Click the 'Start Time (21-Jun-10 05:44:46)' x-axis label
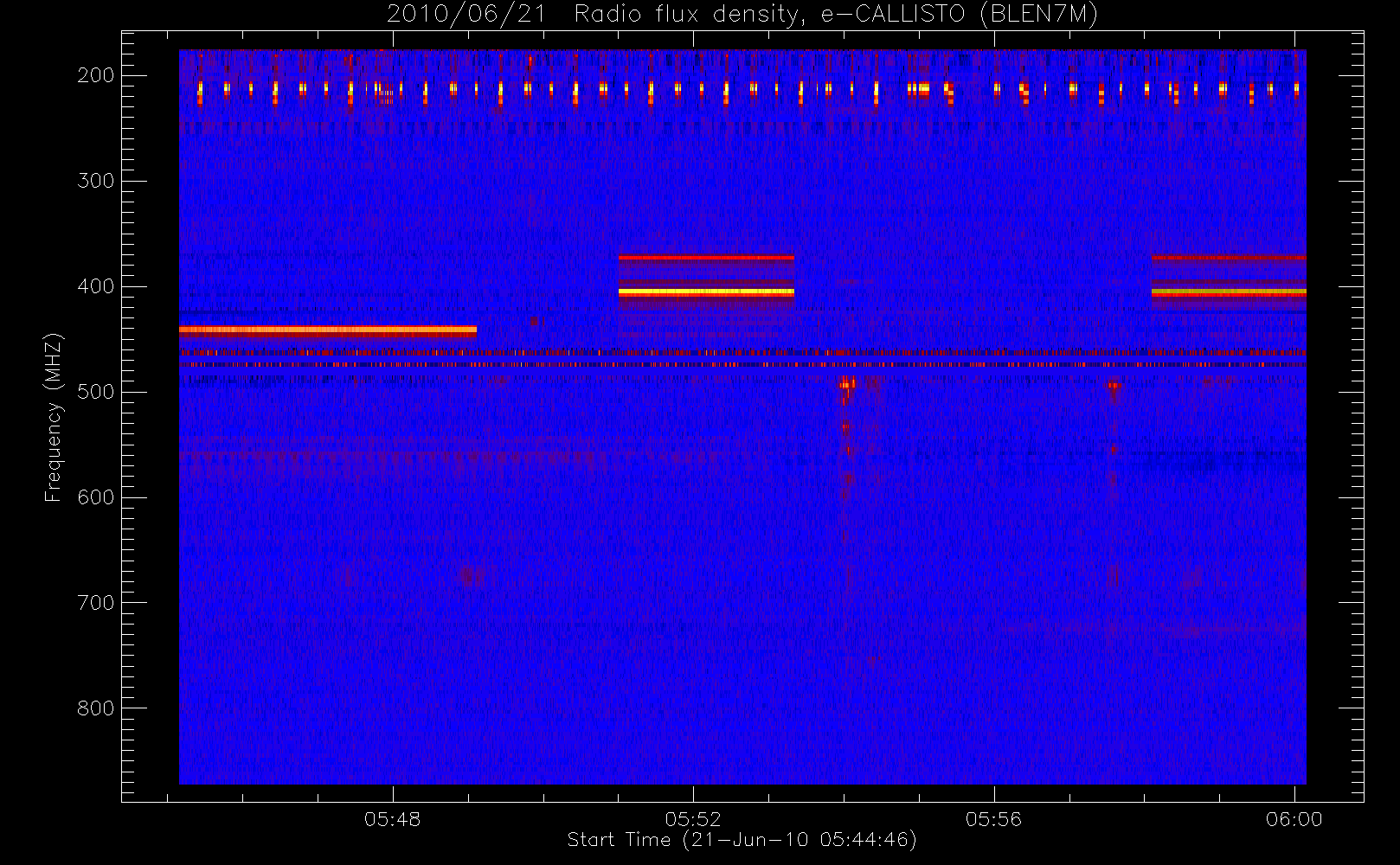 click(742, 840)
